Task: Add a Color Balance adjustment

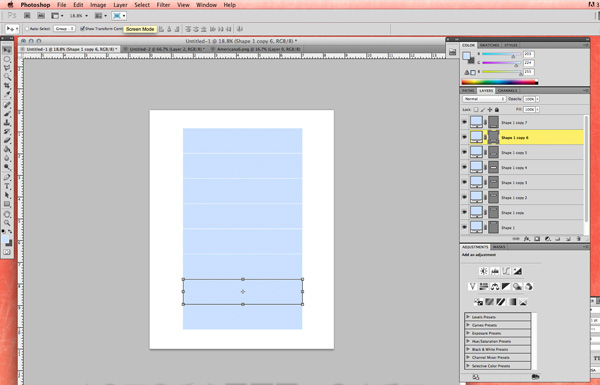Action: [495, 286]
